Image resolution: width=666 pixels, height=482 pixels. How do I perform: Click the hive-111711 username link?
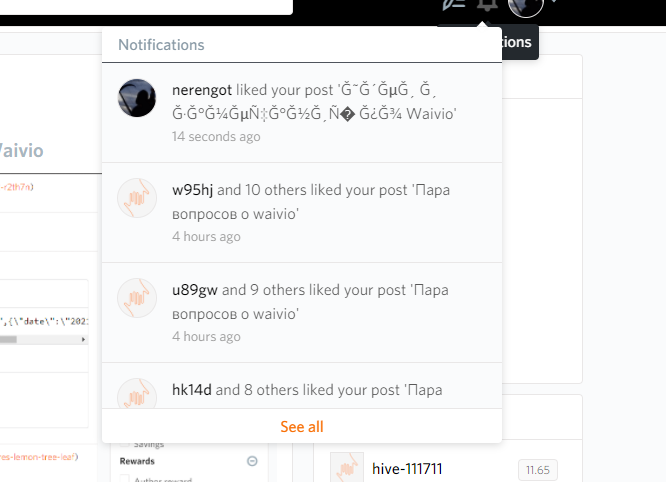pyautogui.click(x=407, y=469)
